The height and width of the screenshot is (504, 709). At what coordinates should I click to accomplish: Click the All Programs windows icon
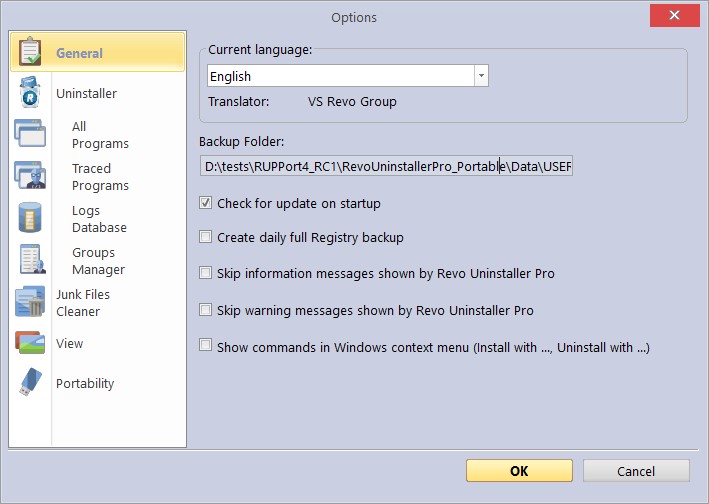(x=30, y=133)
